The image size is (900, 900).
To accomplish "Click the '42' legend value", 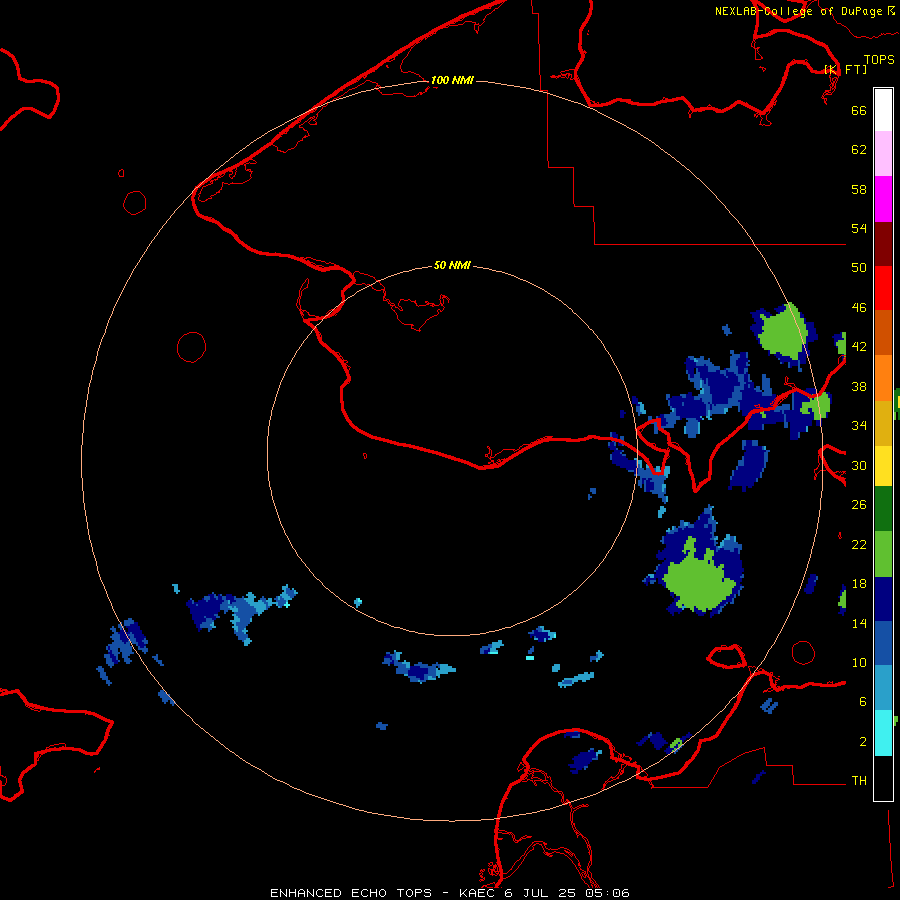I will point(859,347).
